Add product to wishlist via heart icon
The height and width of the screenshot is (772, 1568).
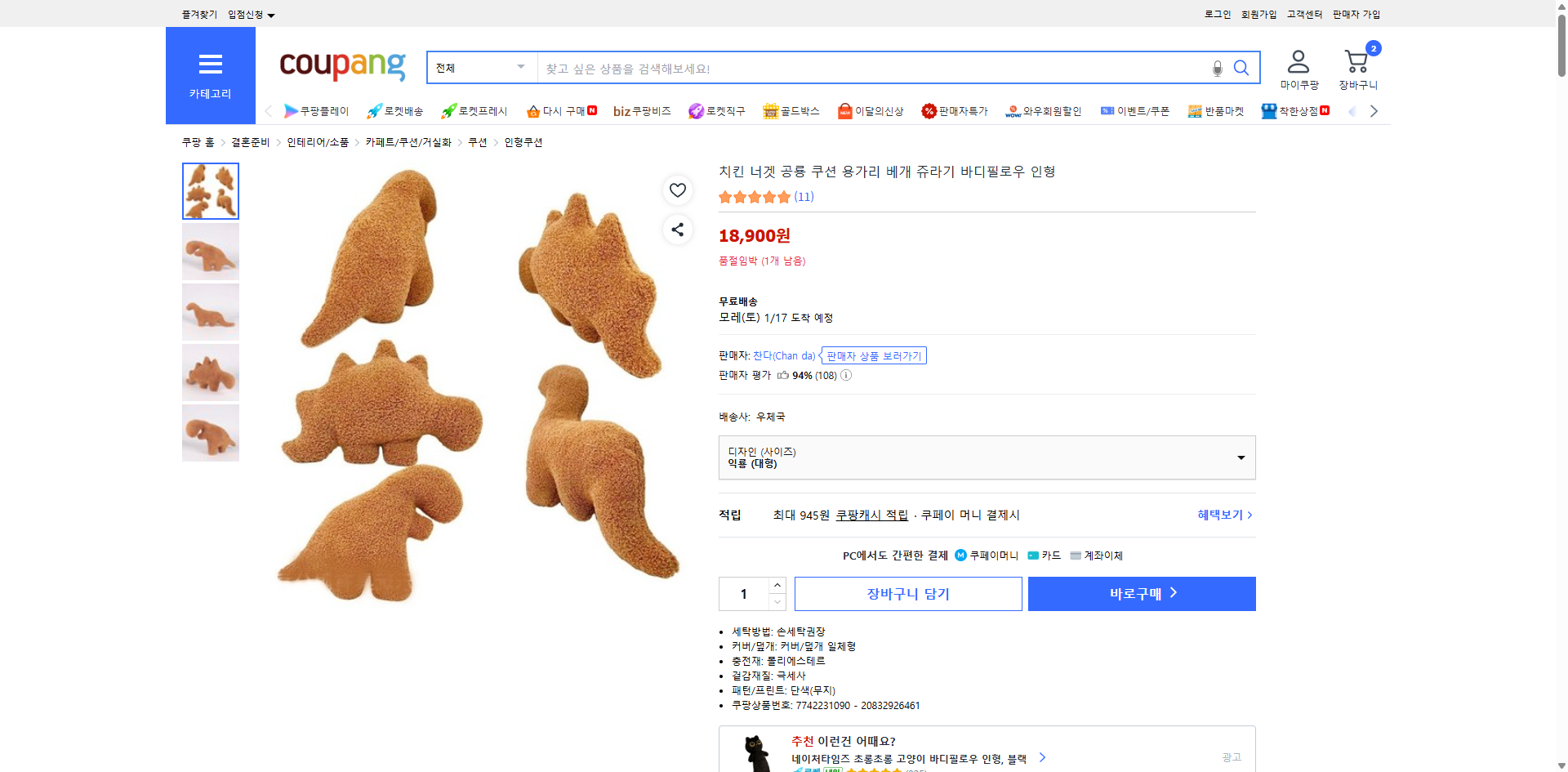tap(677, 190)
